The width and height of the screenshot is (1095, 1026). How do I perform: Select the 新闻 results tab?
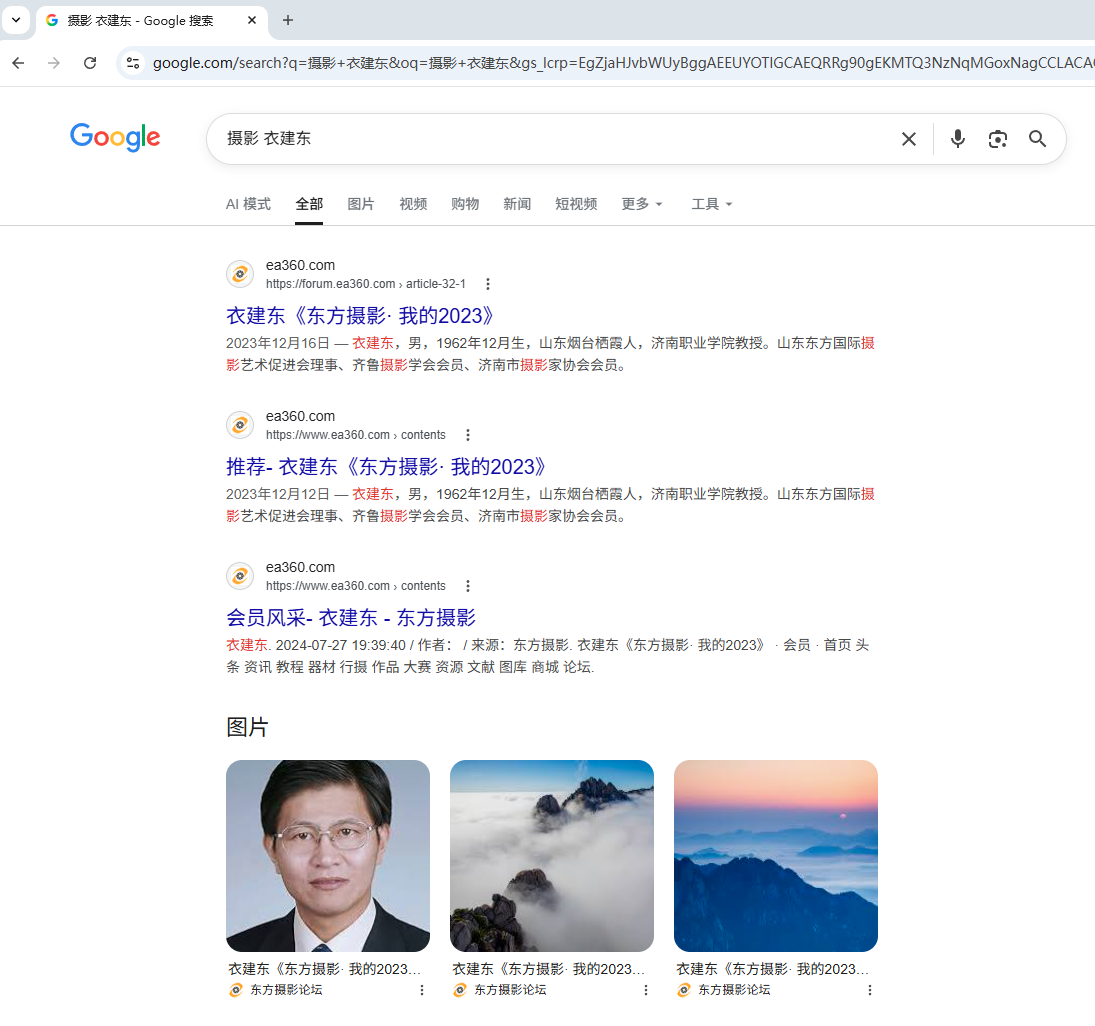click(517, 204)
